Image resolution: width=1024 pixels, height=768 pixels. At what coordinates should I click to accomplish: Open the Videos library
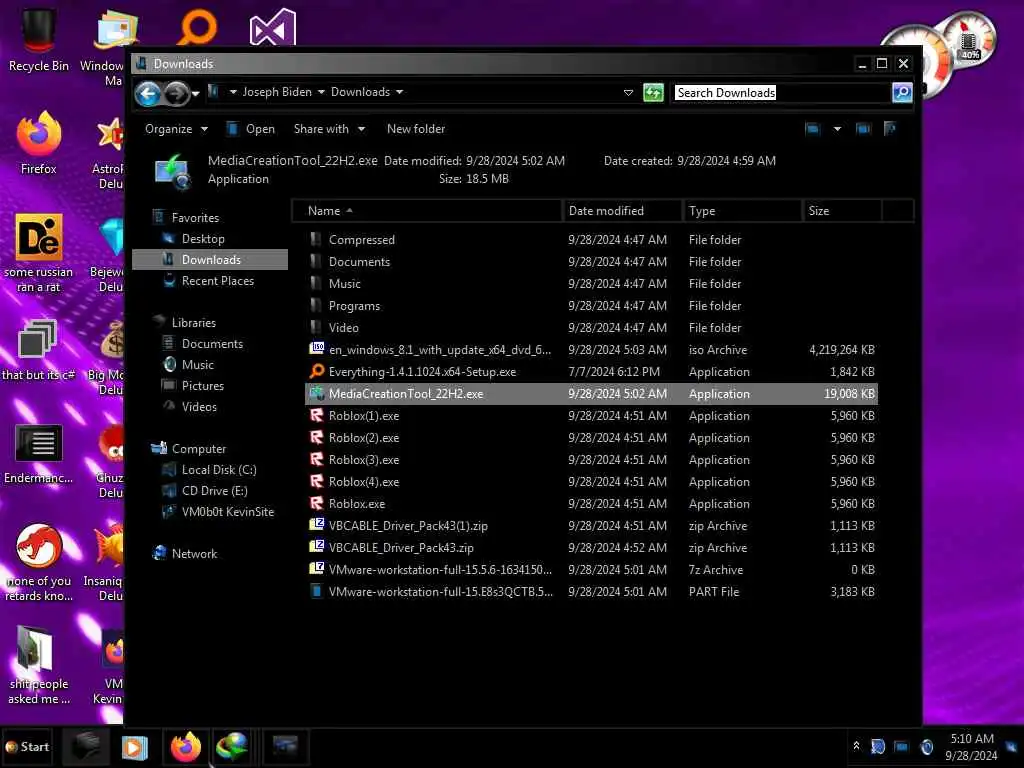click(199, 406)
